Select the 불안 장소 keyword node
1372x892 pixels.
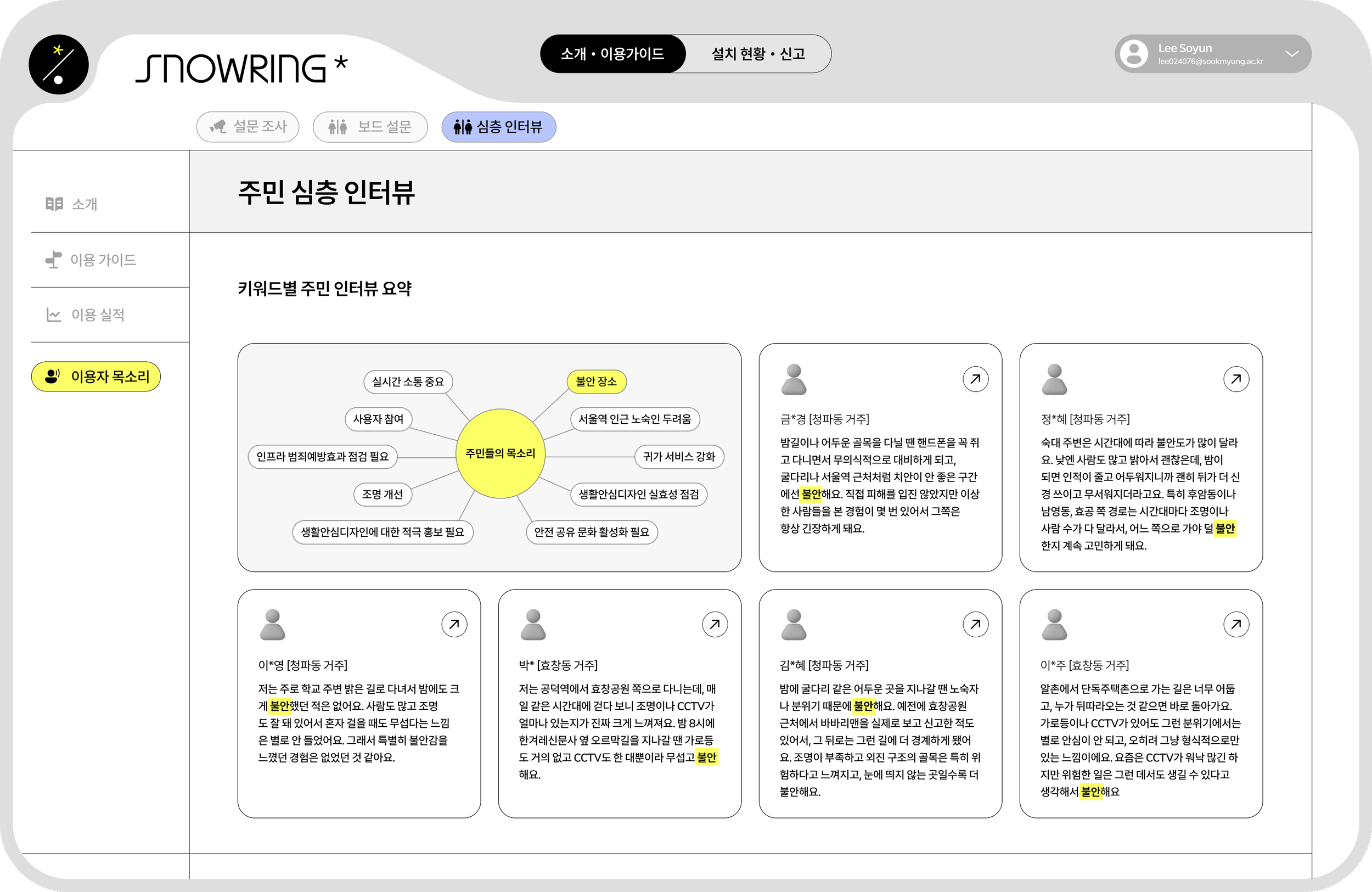[x=597, y=382]
